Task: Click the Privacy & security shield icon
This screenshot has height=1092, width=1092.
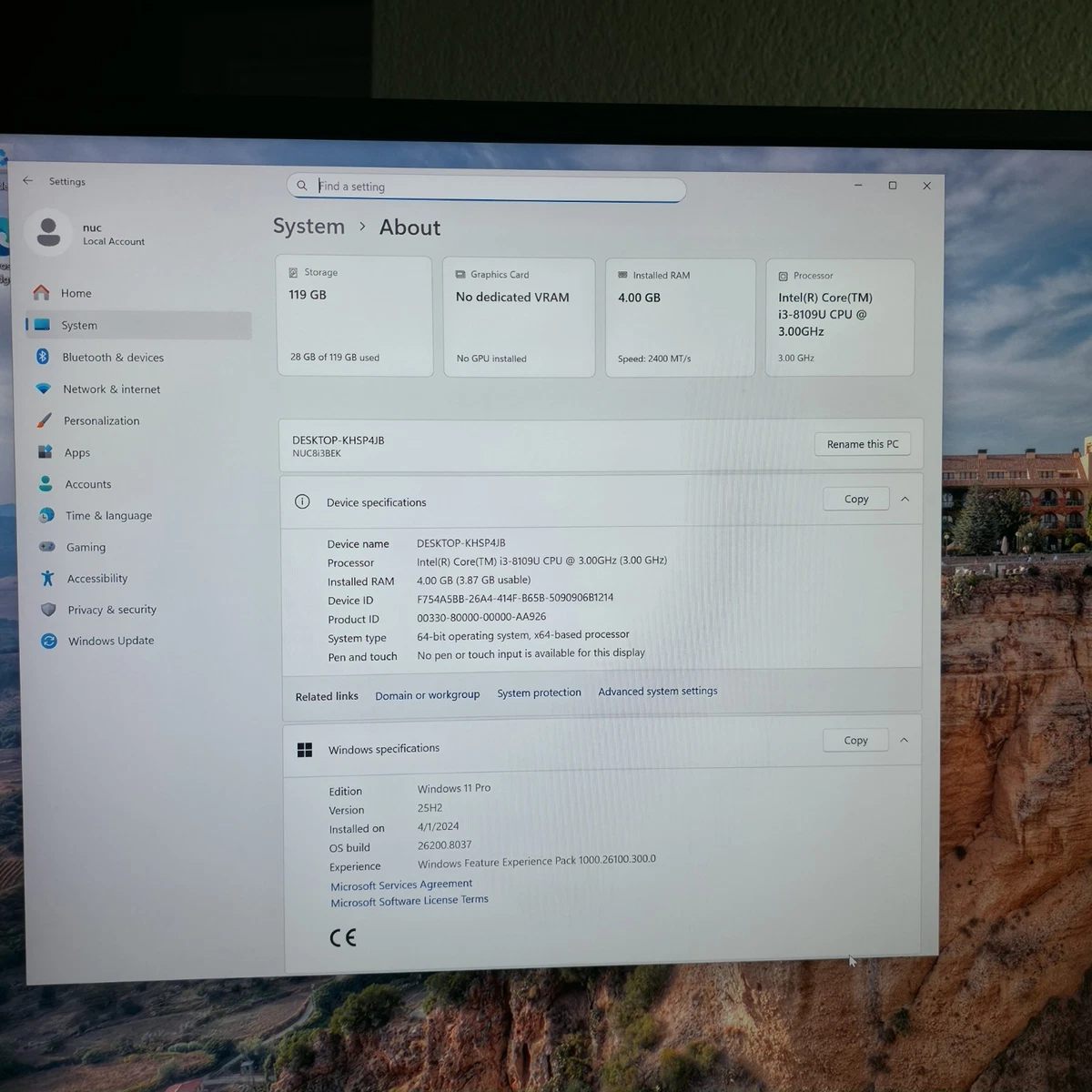Action: tap(48, 610)
